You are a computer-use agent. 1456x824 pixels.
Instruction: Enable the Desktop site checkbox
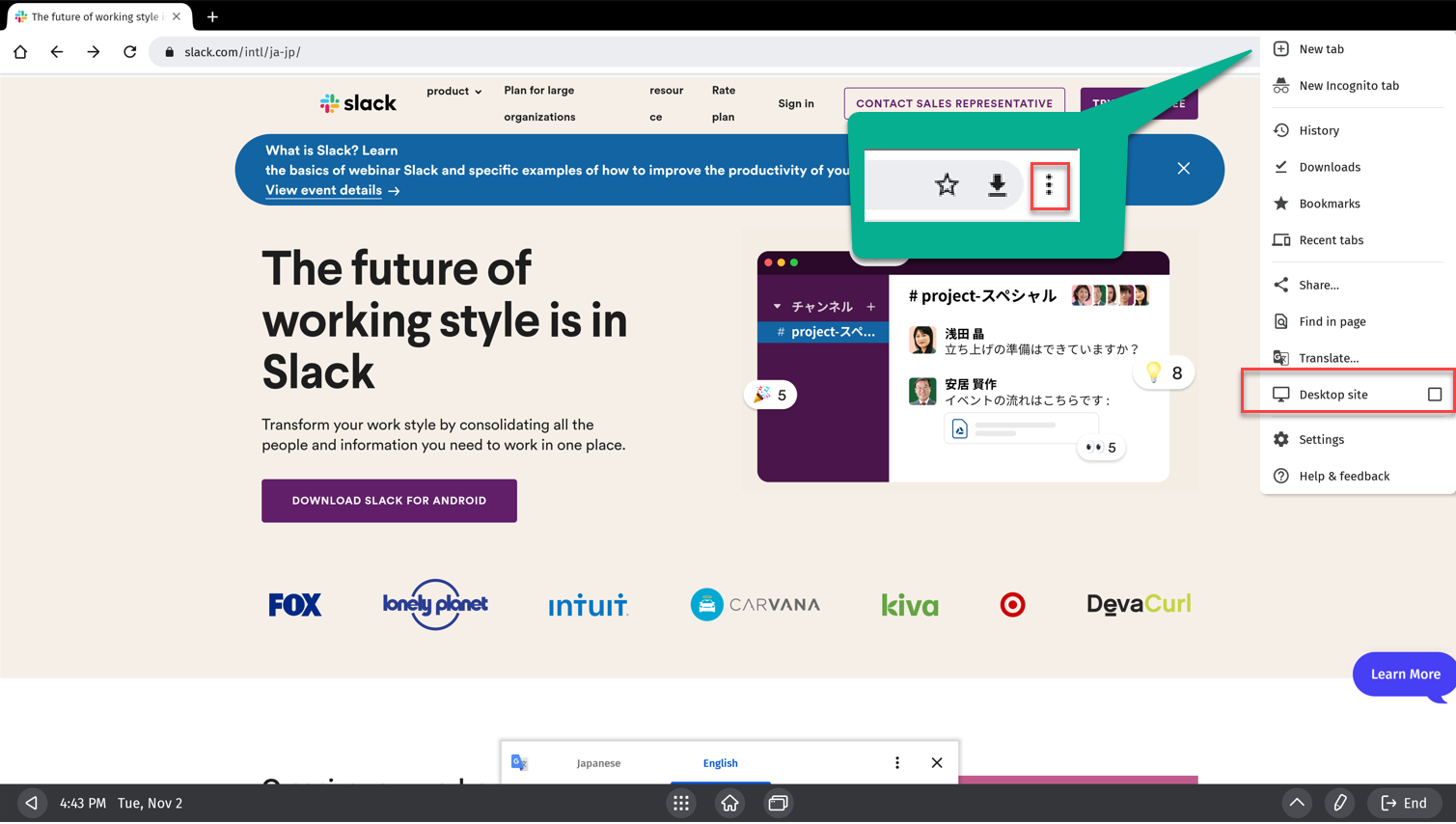coord(1434,395)
